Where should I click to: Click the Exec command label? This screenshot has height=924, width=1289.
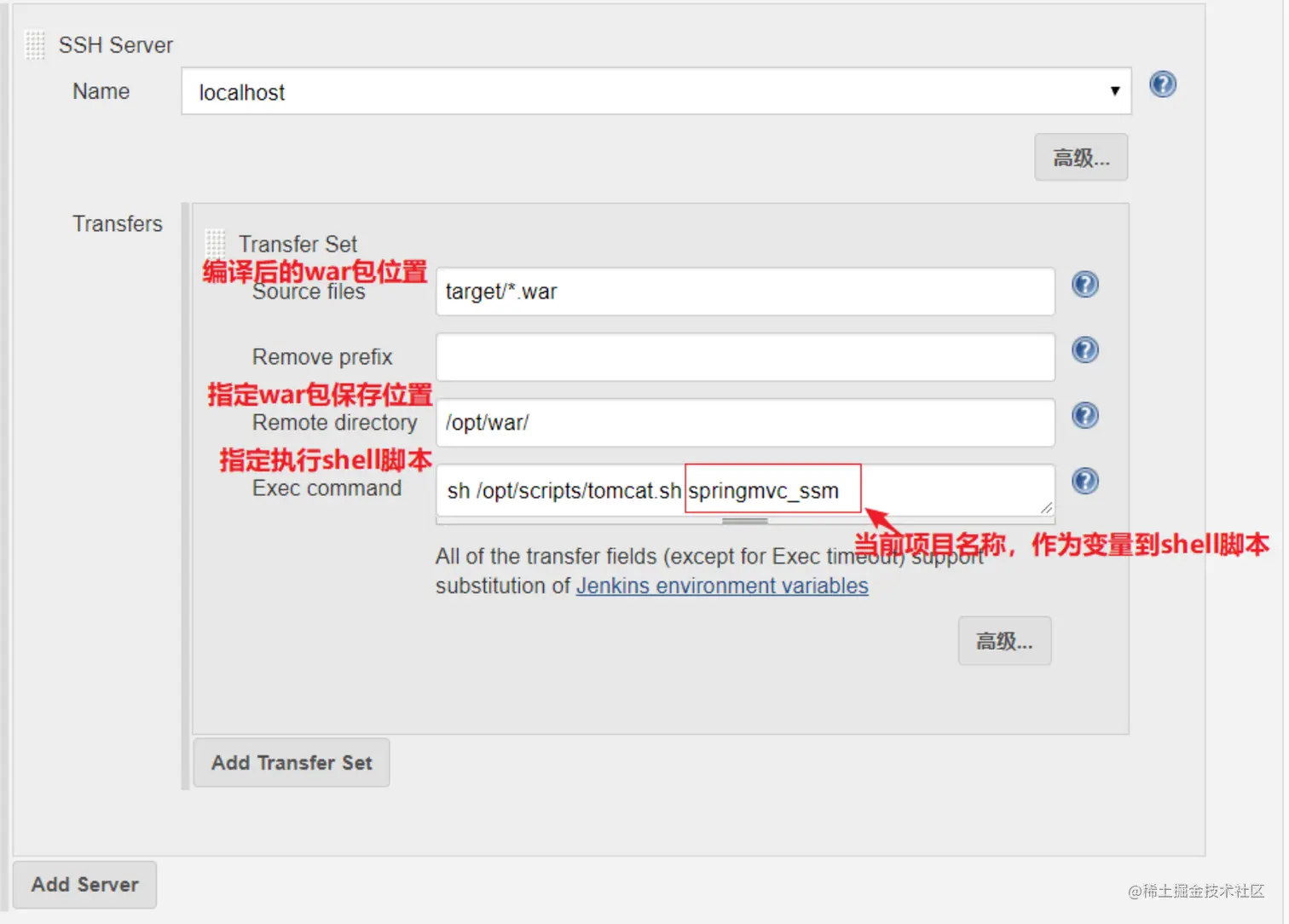[327, 488]
